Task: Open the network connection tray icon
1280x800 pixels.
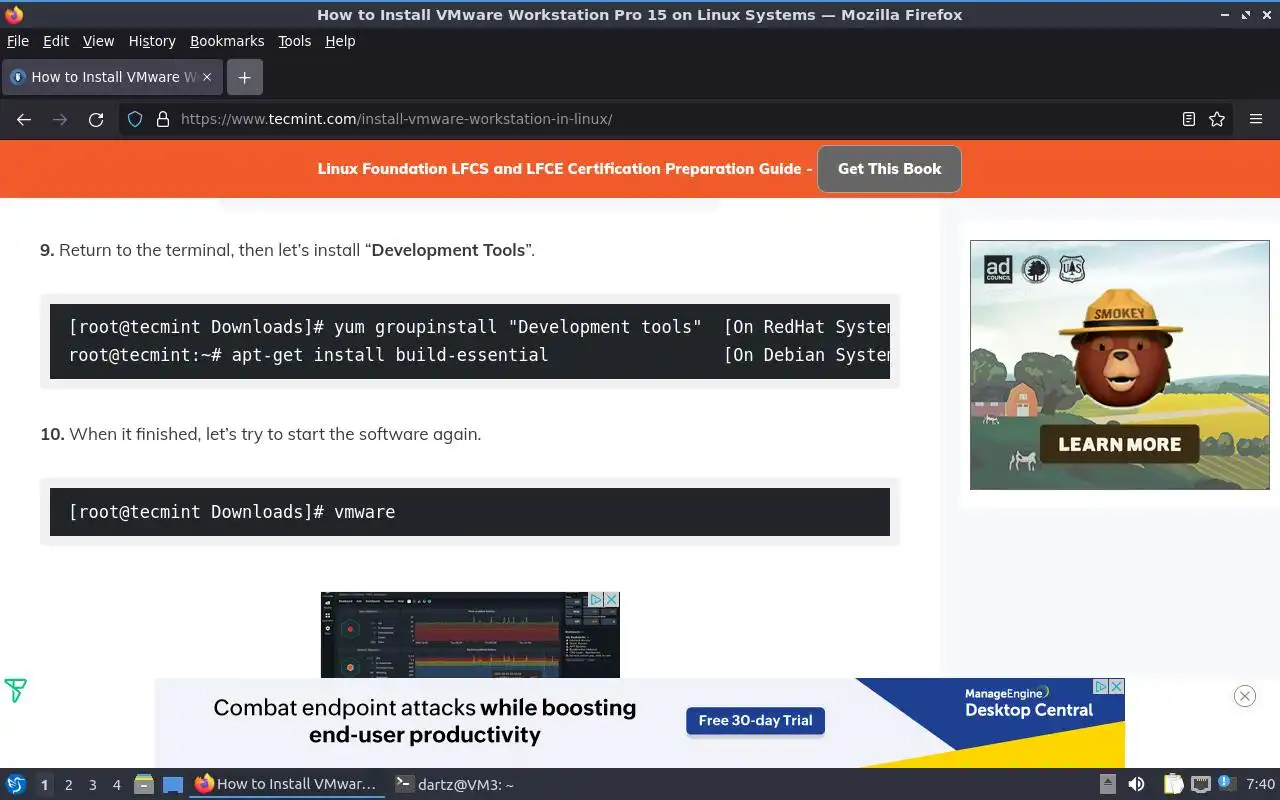Action: pos(1201,785)
